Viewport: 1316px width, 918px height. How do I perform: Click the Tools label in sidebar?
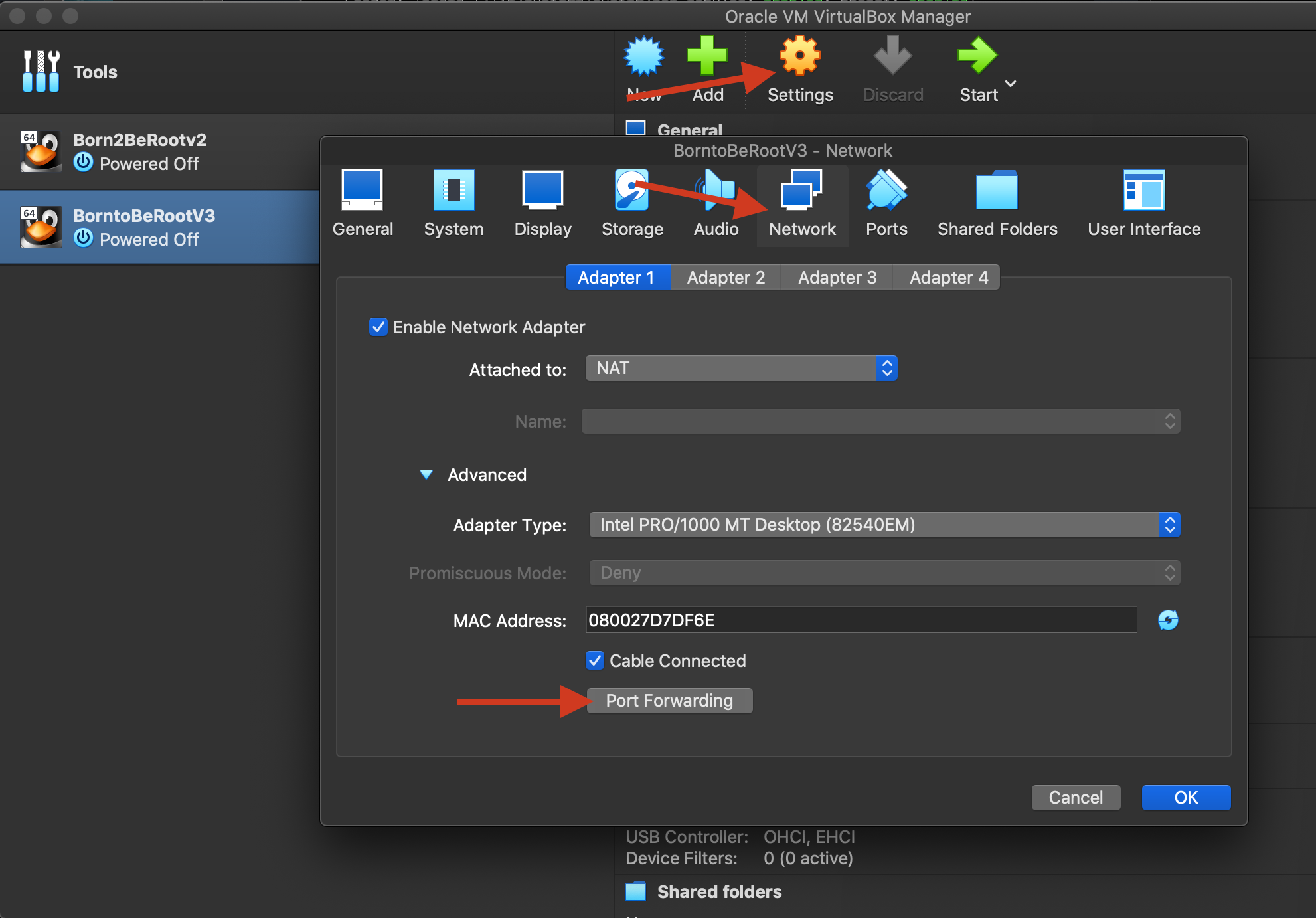point(95,72)
